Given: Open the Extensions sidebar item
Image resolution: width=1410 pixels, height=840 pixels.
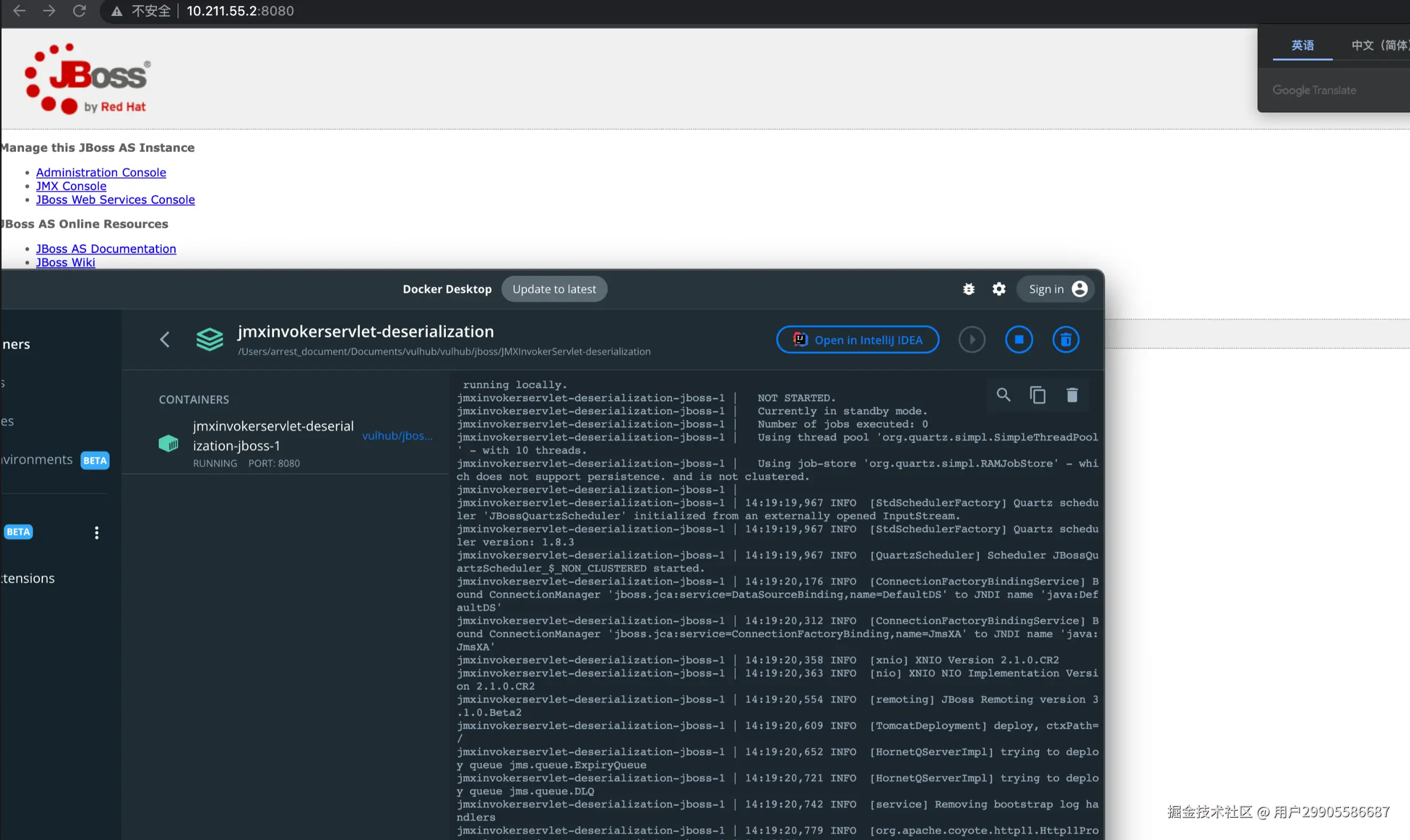Looking at the screenshot, I should coord(27,578).
